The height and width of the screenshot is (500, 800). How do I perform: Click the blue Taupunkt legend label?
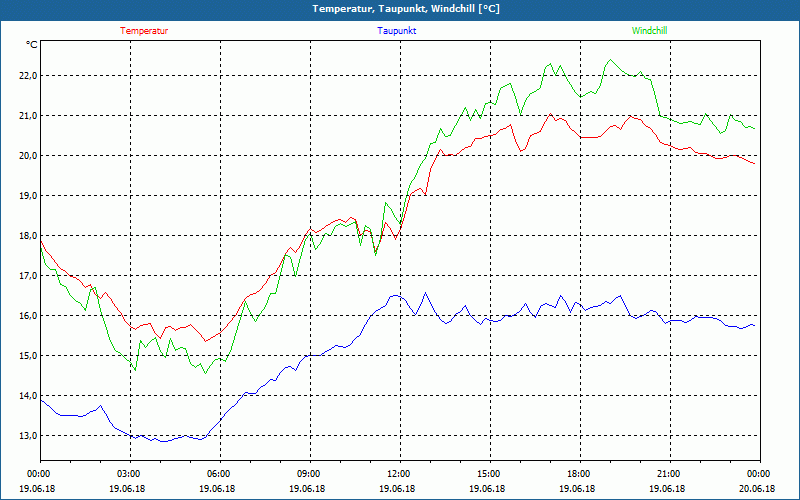pyautogui.click(x=396, y=31)
